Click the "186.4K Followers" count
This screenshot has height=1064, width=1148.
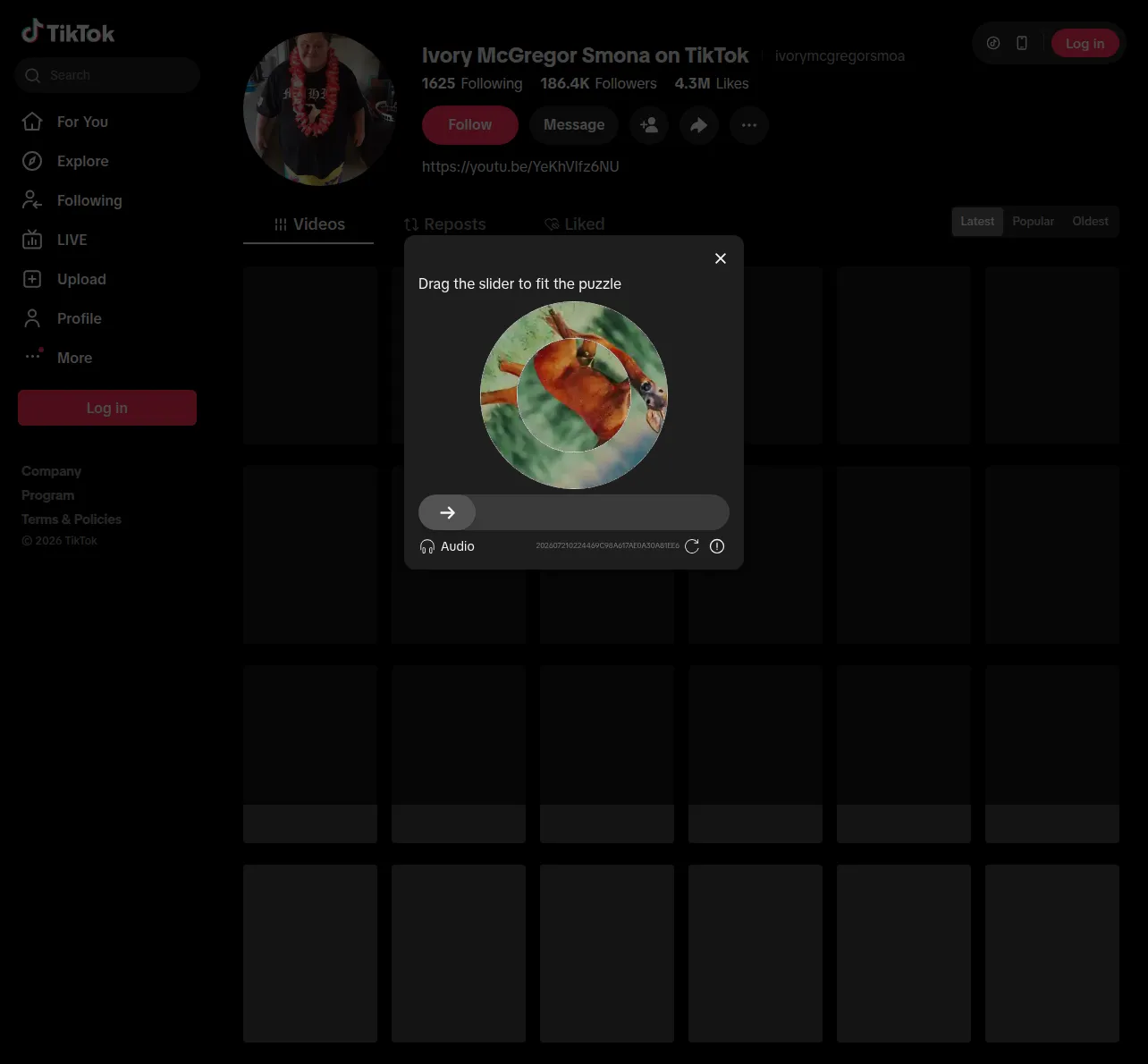pos(598,83)
